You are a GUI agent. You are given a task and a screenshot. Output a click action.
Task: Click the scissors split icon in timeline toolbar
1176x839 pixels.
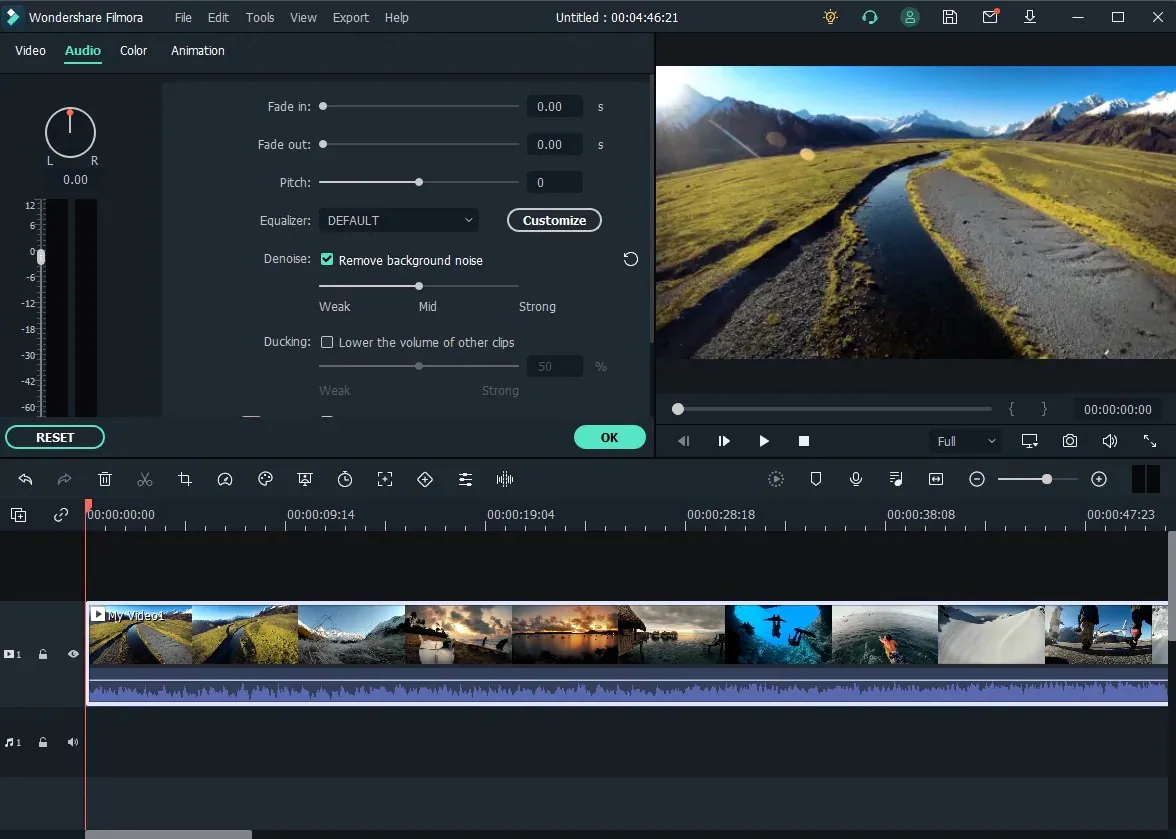tap(145, 480)
